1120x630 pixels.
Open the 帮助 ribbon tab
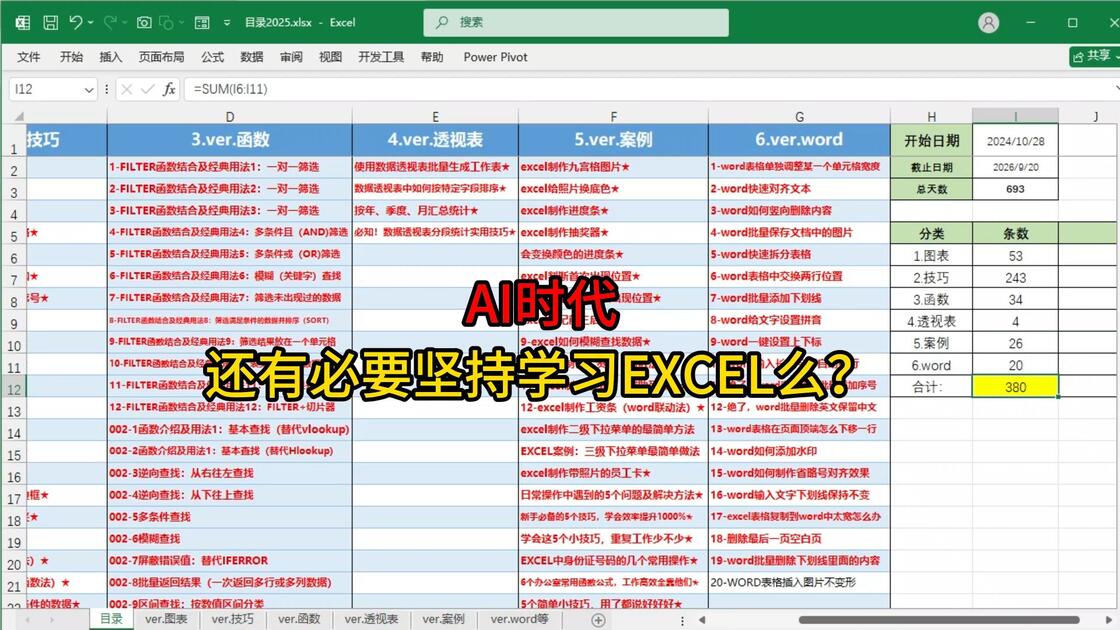pos(431,57)
